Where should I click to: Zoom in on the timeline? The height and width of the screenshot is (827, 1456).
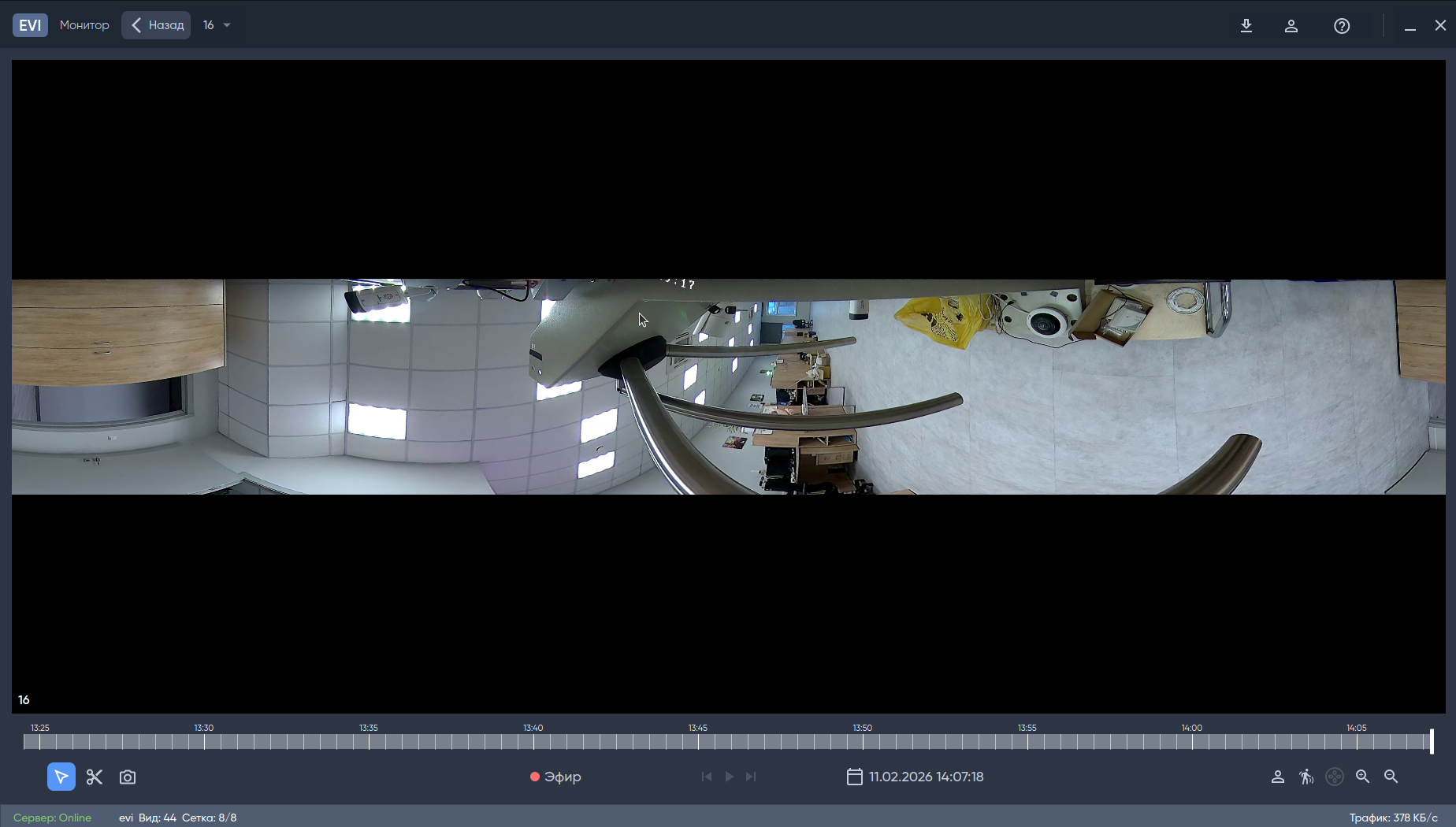(1363, 777)
